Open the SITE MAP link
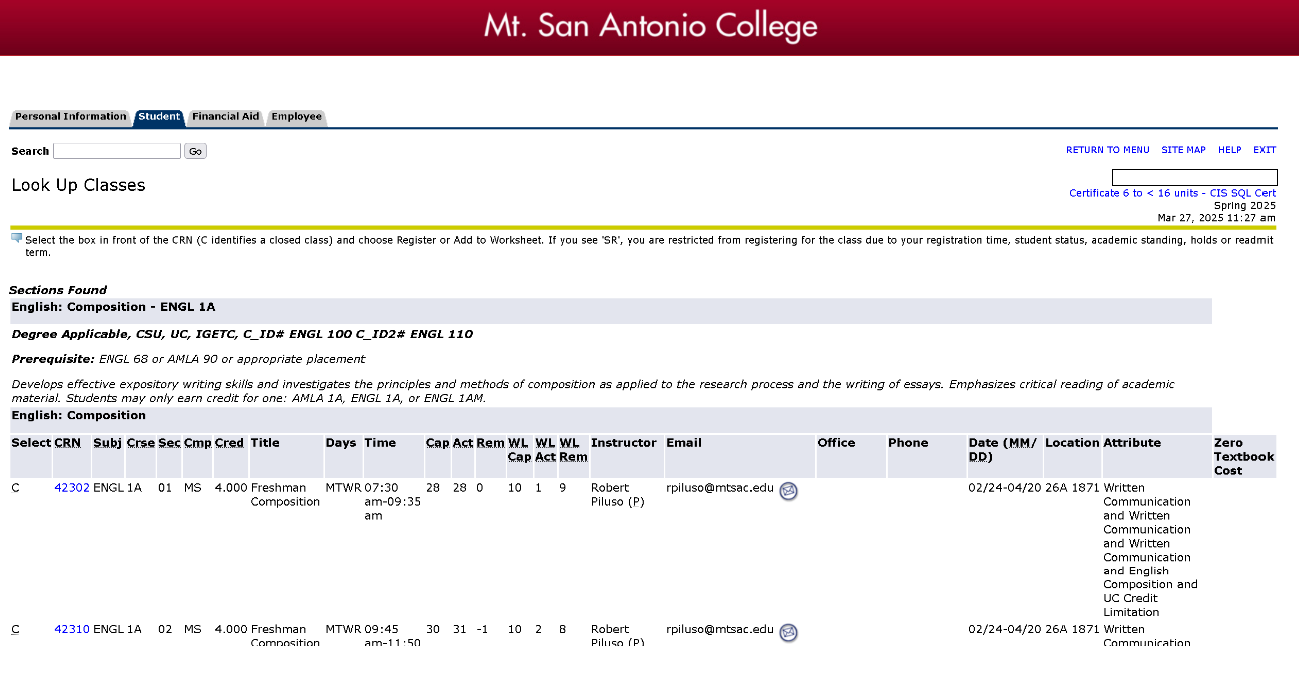The image size is (1299, 678). point(1183,150)
